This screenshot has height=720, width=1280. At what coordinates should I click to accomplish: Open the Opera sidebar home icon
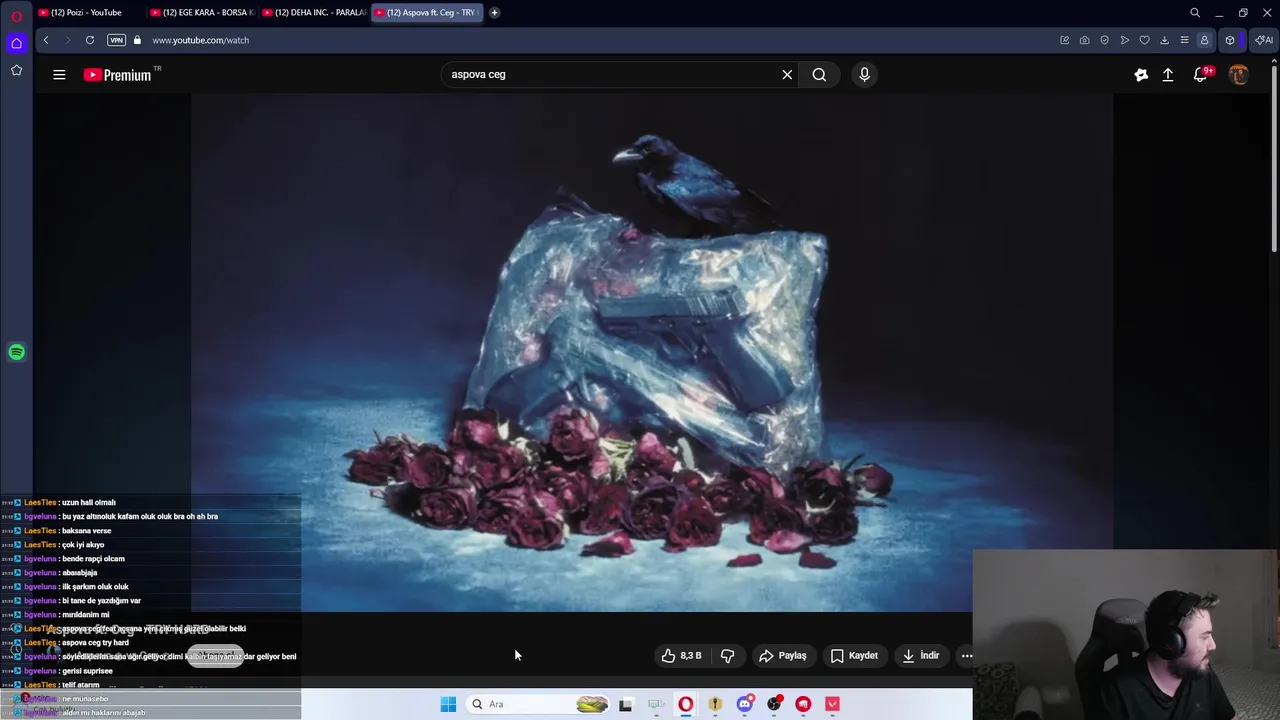pyautogui.click(x=16, y=43)
